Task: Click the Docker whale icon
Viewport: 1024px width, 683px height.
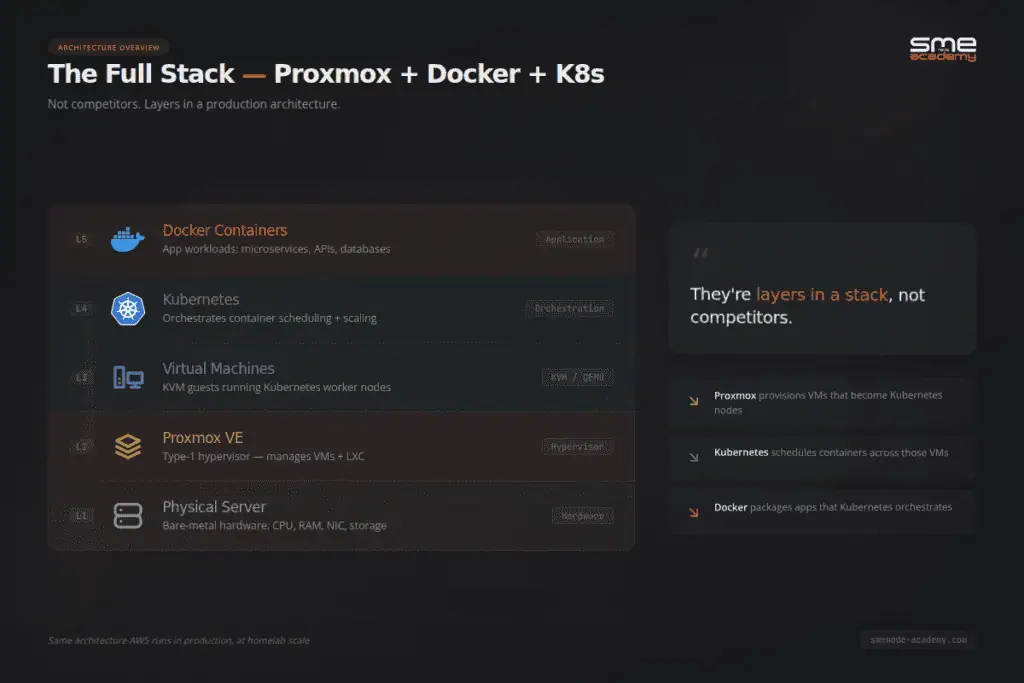Action: point(128,239)
